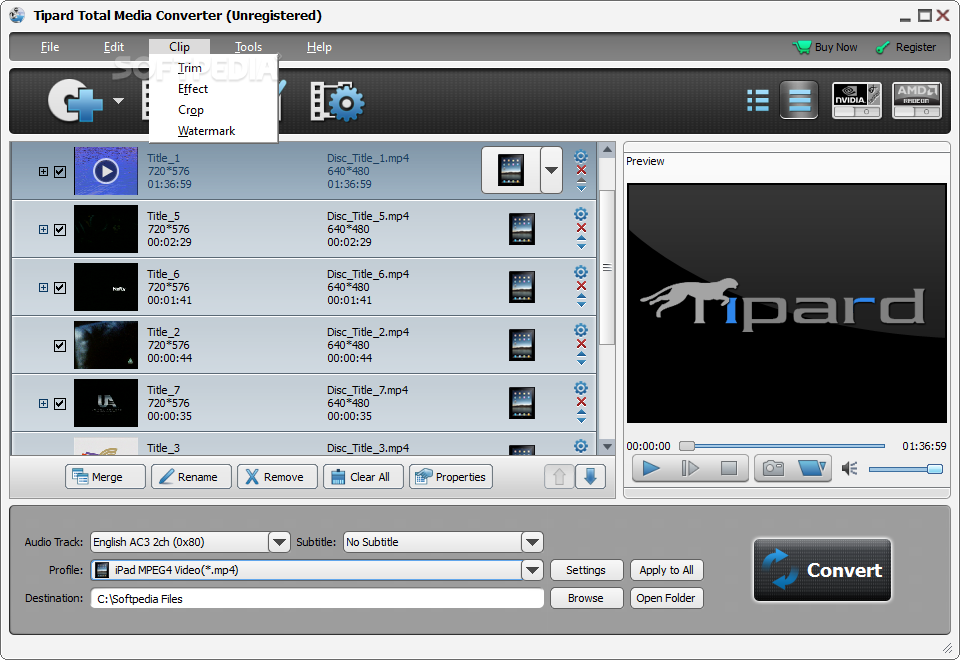Open the Profile dropdown arrow

532,570
